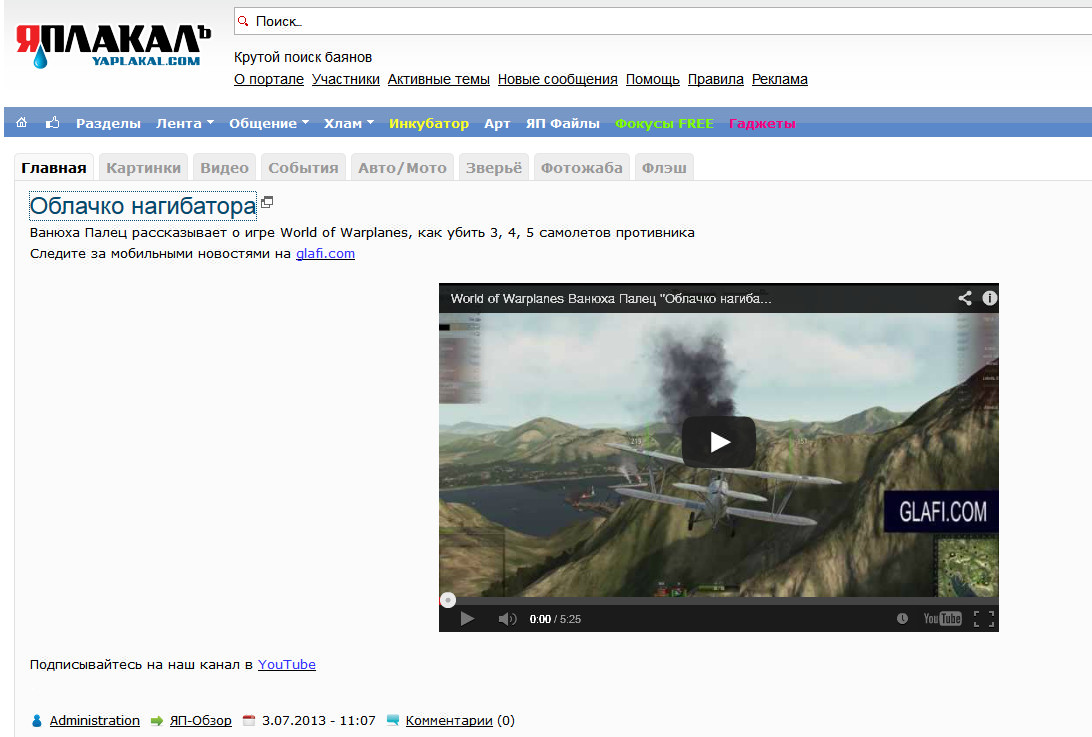The height and width of the screenshot is (737, 1092).
Task: Open post in new window icon
Action: [267, 202]
